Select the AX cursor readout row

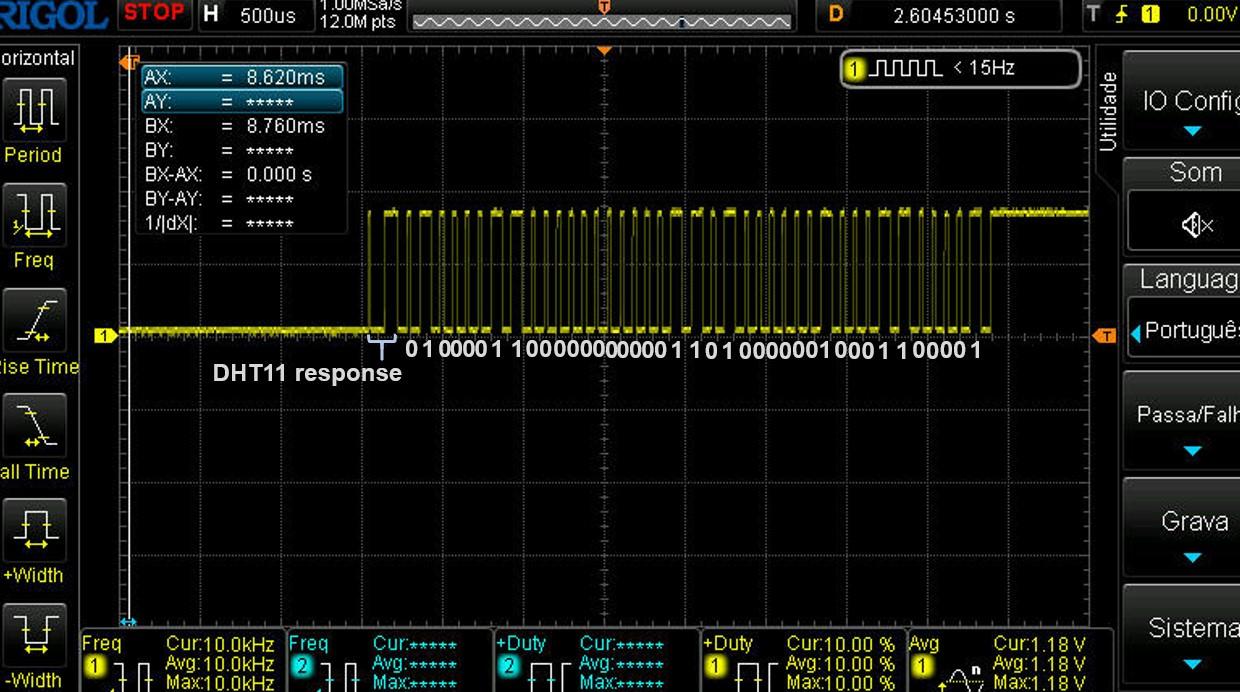click(x=242, y=77)
